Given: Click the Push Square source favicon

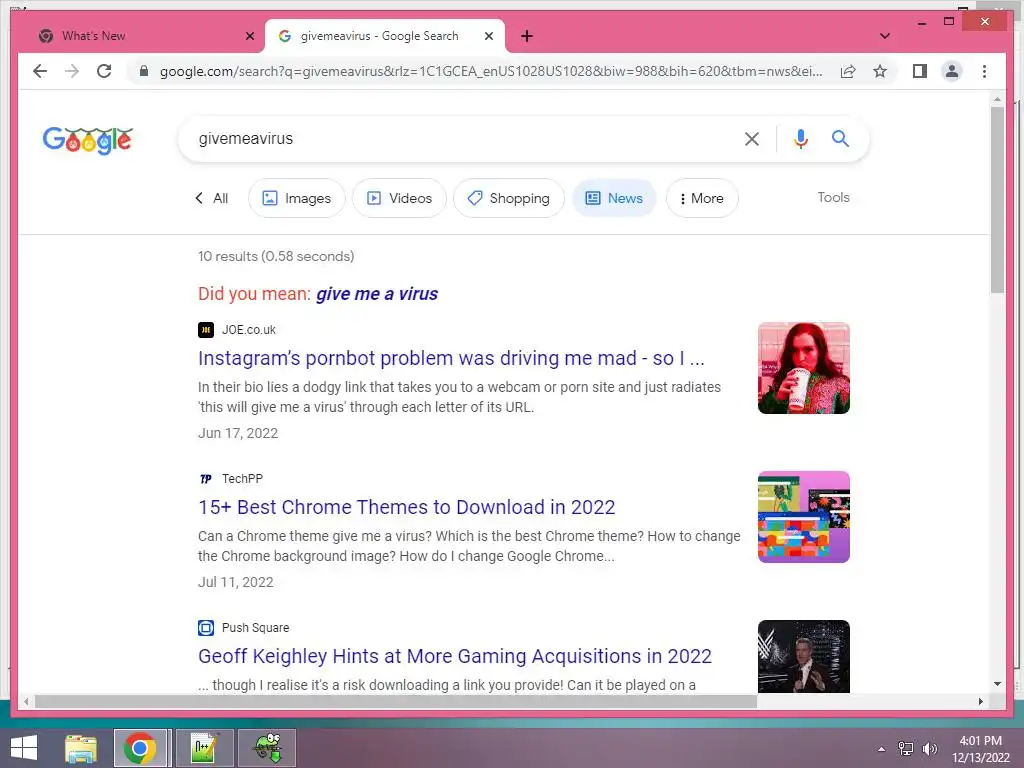Looking at the screenshot, I should 206,628.
